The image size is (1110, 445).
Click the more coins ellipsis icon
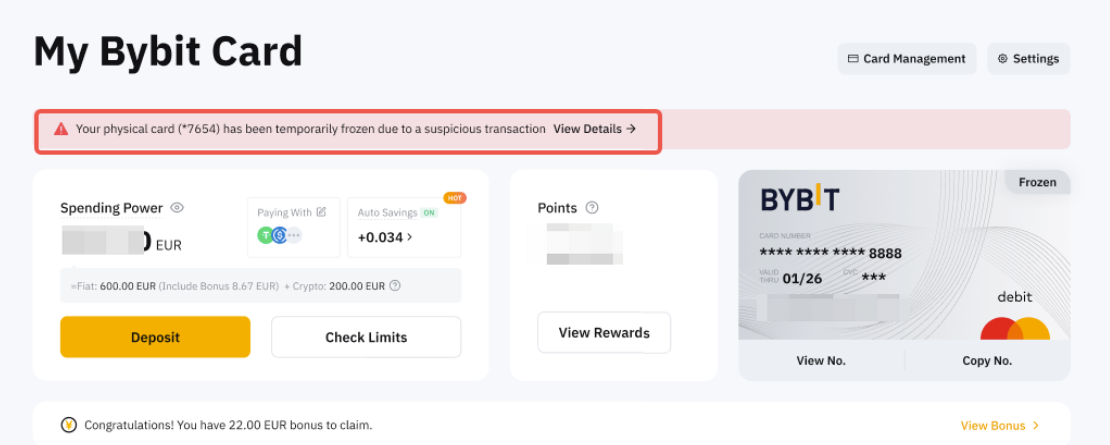click(294, 236)
